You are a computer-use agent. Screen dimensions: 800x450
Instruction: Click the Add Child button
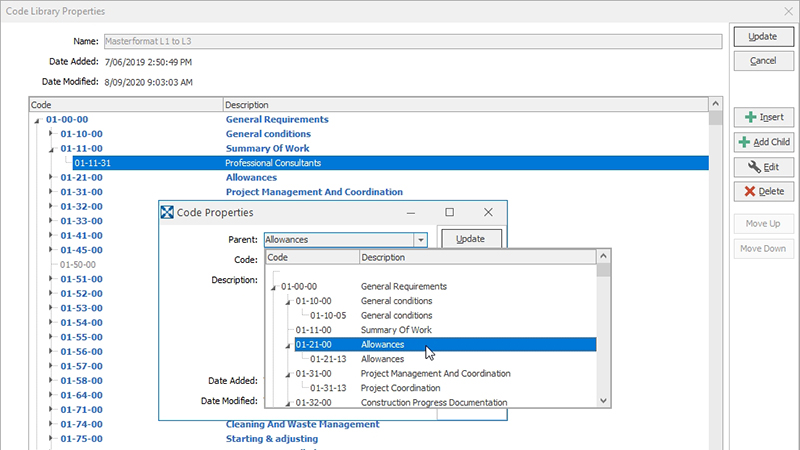(x=764, y=142)
